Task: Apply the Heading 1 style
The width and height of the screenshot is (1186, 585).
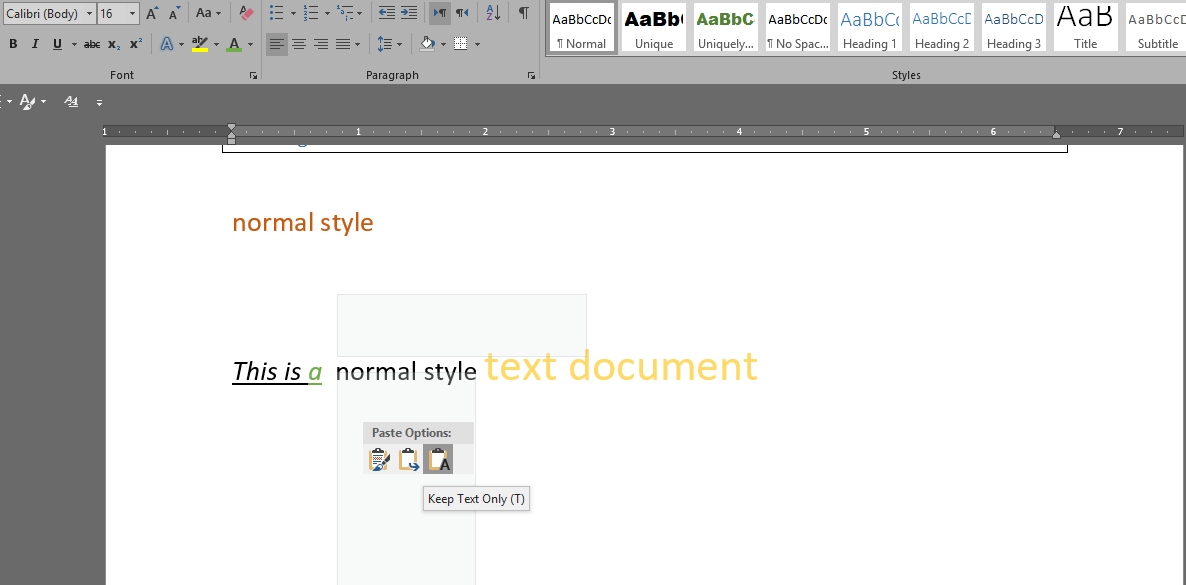Action: (x=869, y=28)
